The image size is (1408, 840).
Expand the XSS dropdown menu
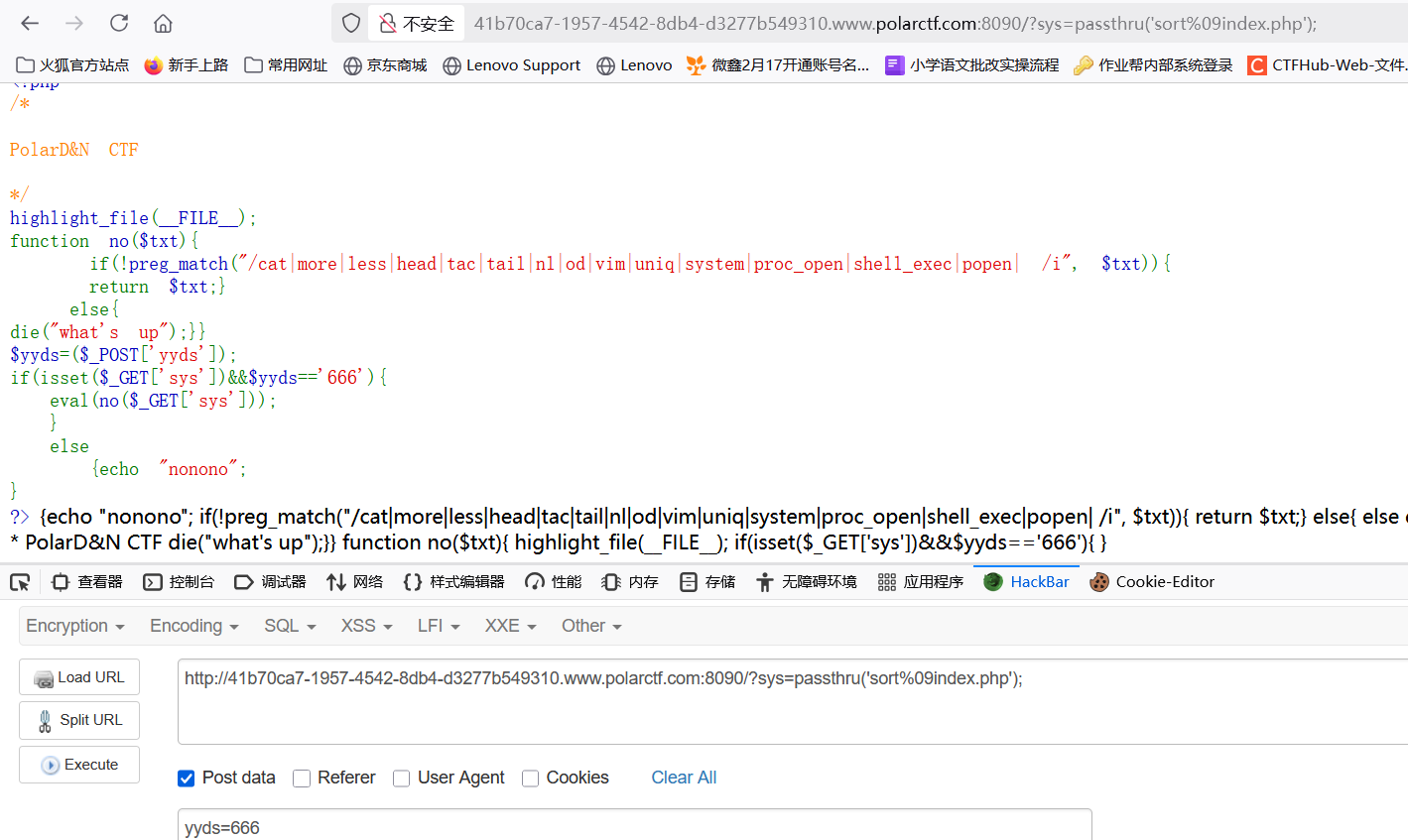click(x=367, y=626)
